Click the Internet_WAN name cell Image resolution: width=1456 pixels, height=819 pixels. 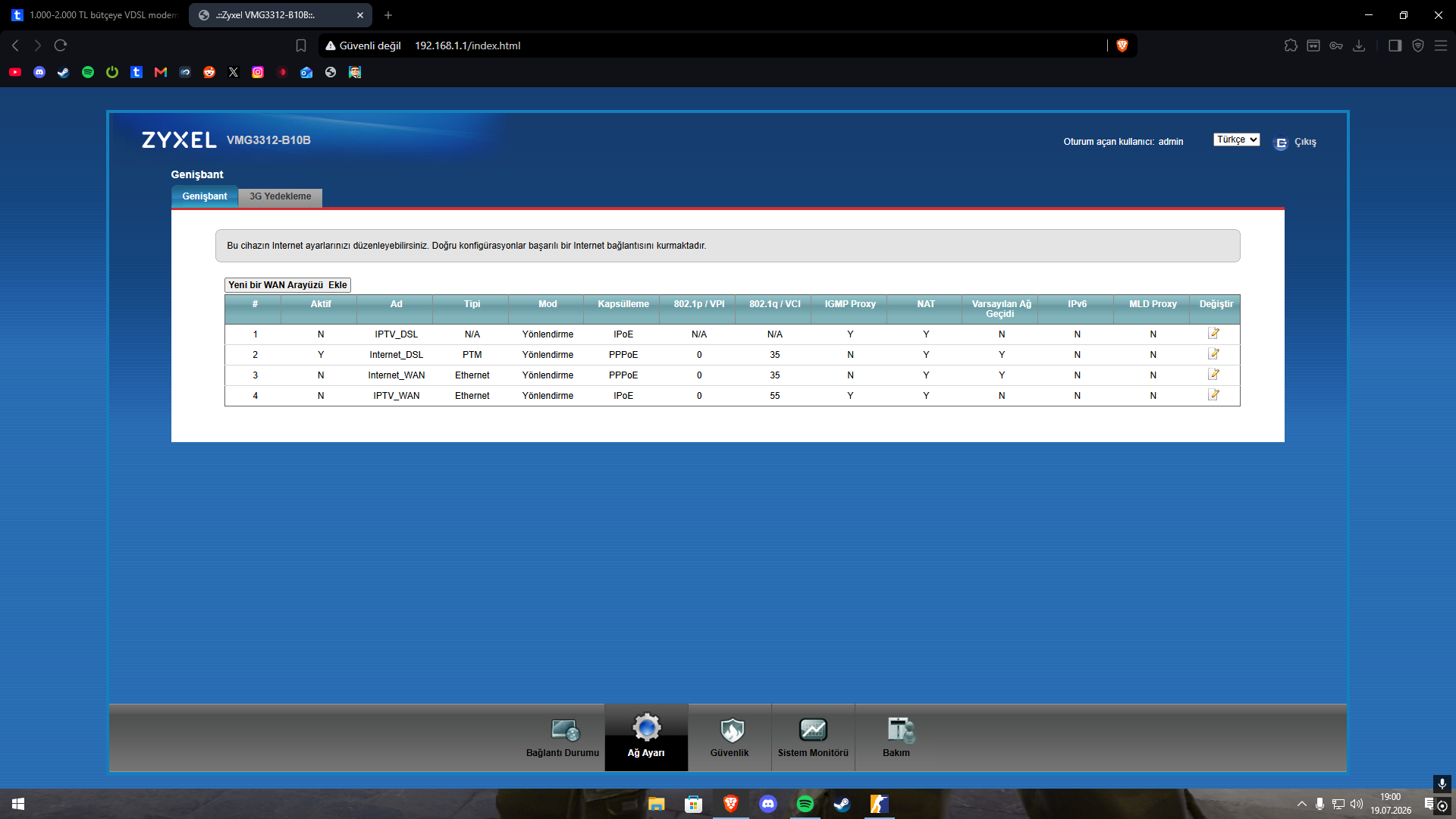pos(397,375)
